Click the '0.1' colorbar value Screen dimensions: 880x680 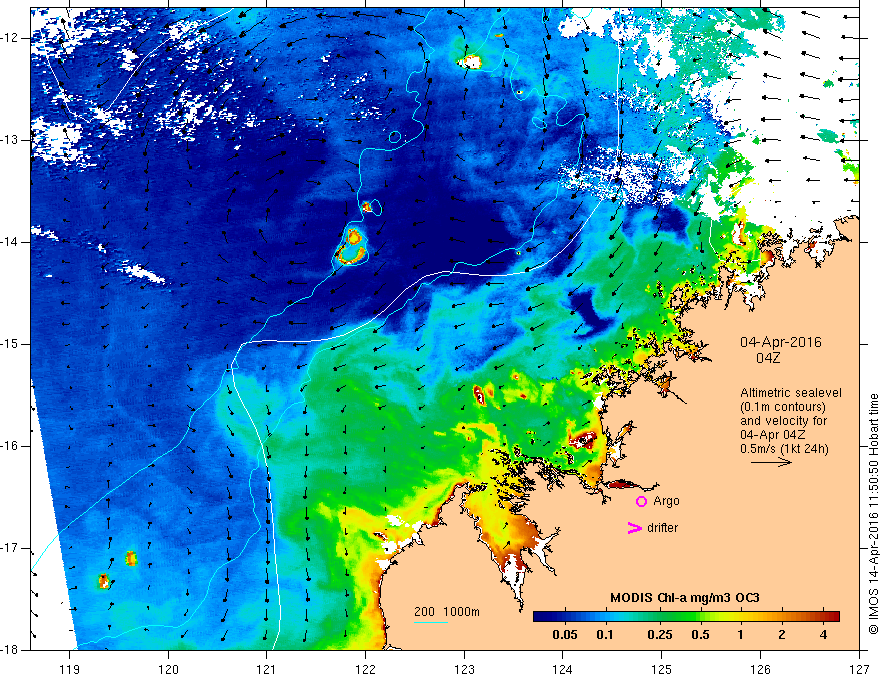tap(604, 635)
